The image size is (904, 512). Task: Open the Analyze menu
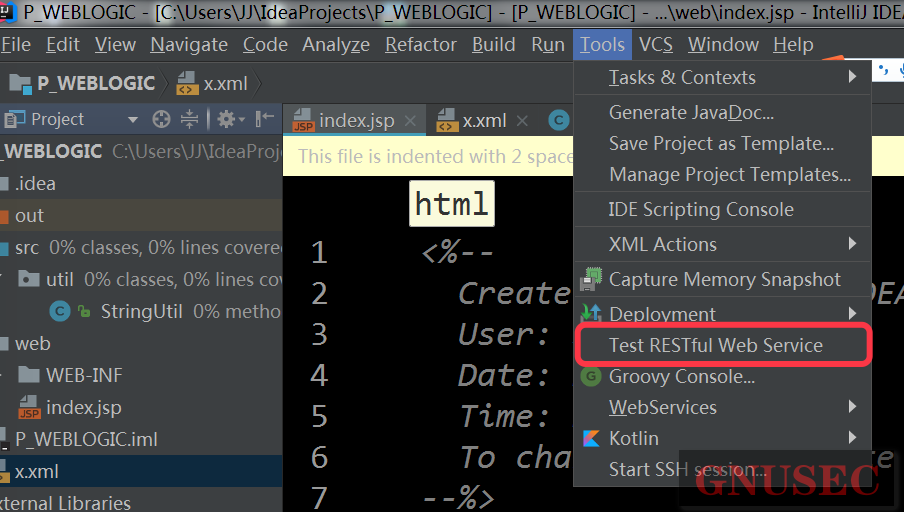click(x=336, y=44)
